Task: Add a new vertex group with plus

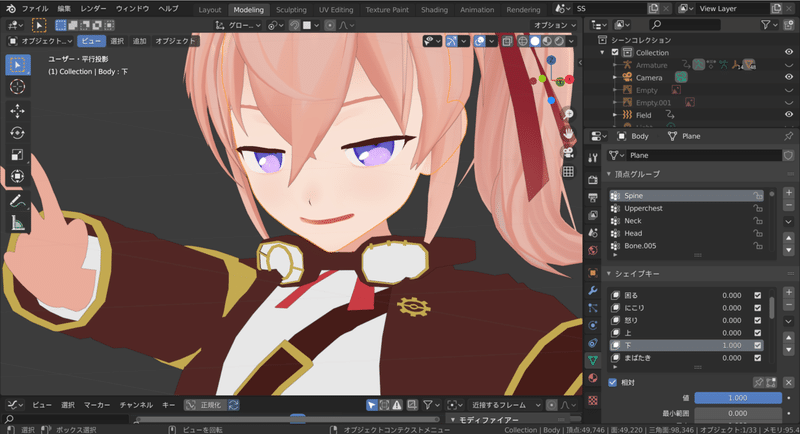Action: [x=788, y=193]
